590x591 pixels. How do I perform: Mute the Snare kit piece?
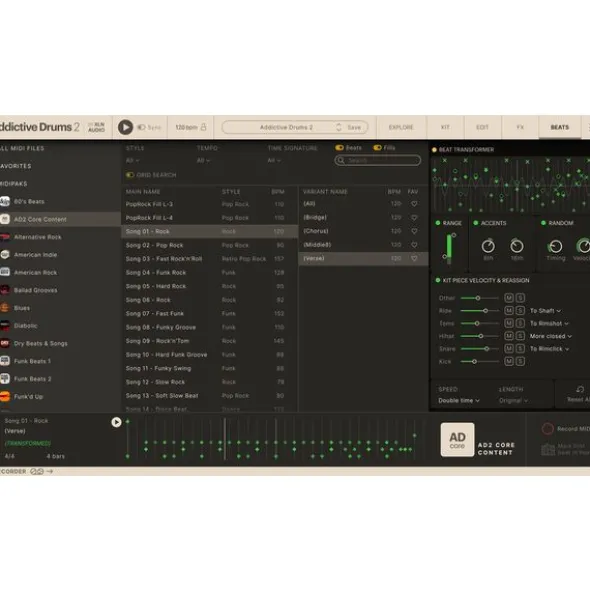(509, 349)
